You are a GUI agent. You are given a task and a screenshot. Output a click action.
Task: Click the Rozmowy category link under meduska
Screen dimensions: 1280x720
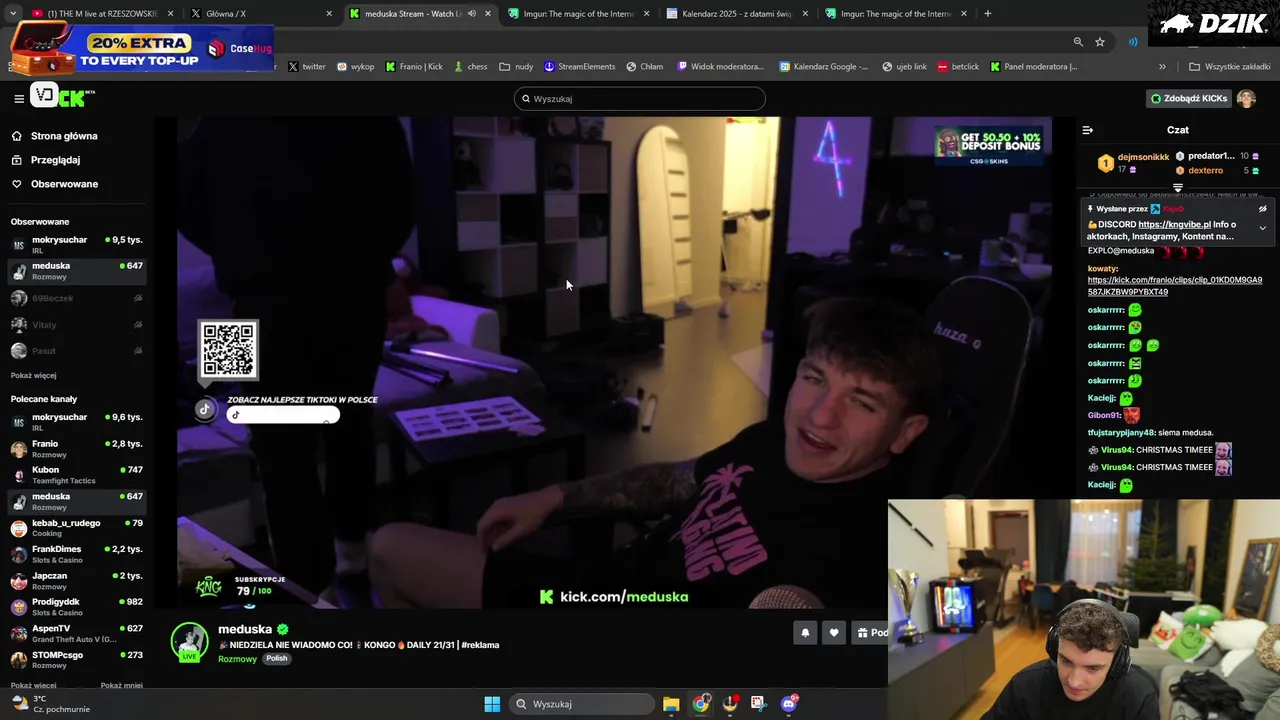[237, 659]
